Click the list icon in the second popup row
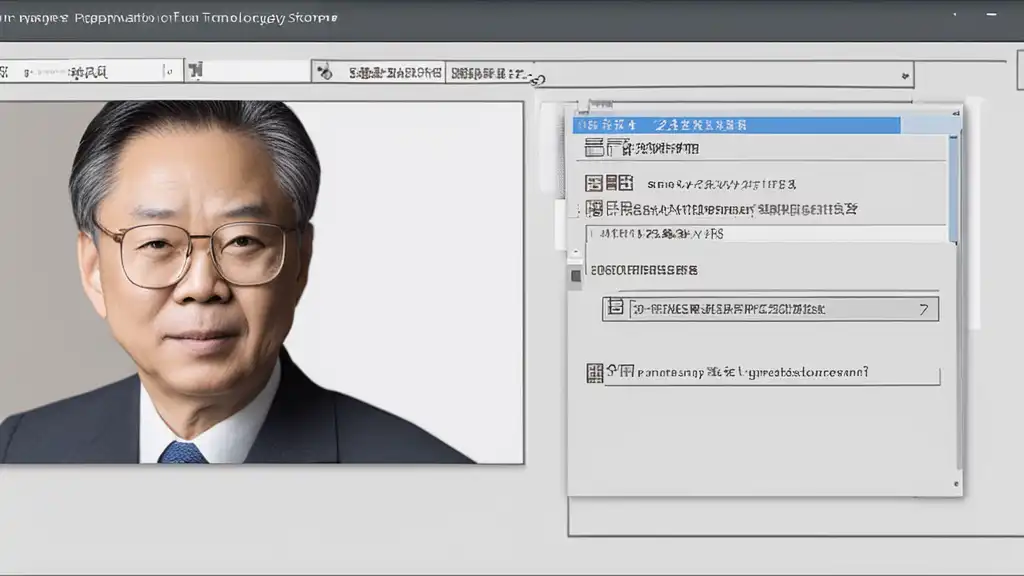 594,148
